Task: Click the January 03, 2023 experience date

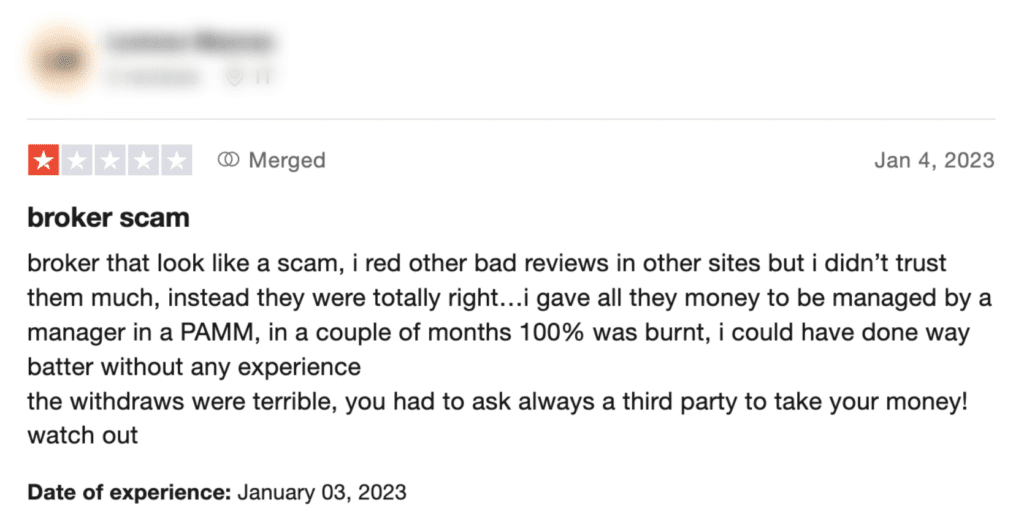Action: (x=321, y=492)
